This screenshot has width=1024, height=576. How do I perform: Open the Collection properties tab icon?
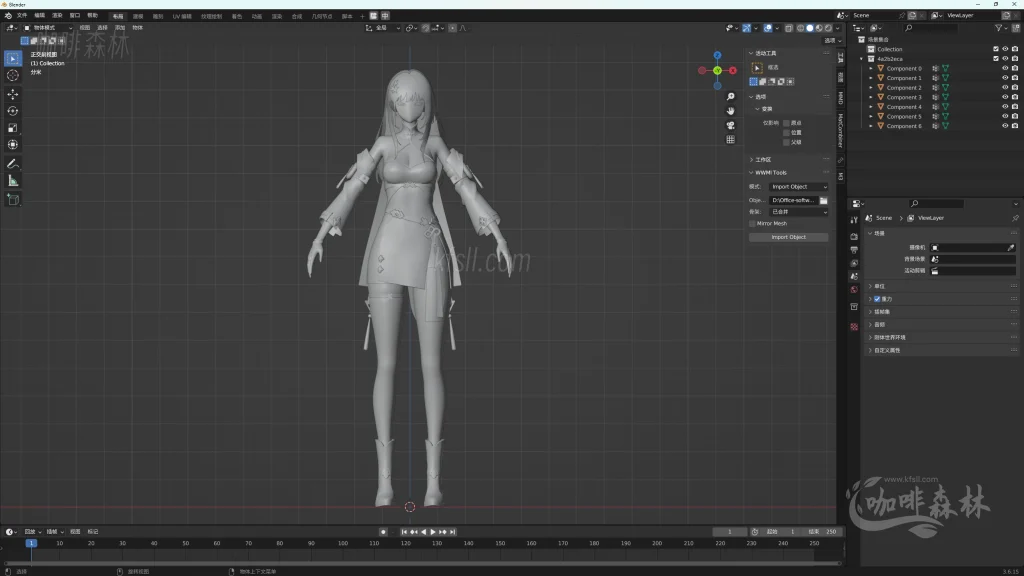point(854,307)
